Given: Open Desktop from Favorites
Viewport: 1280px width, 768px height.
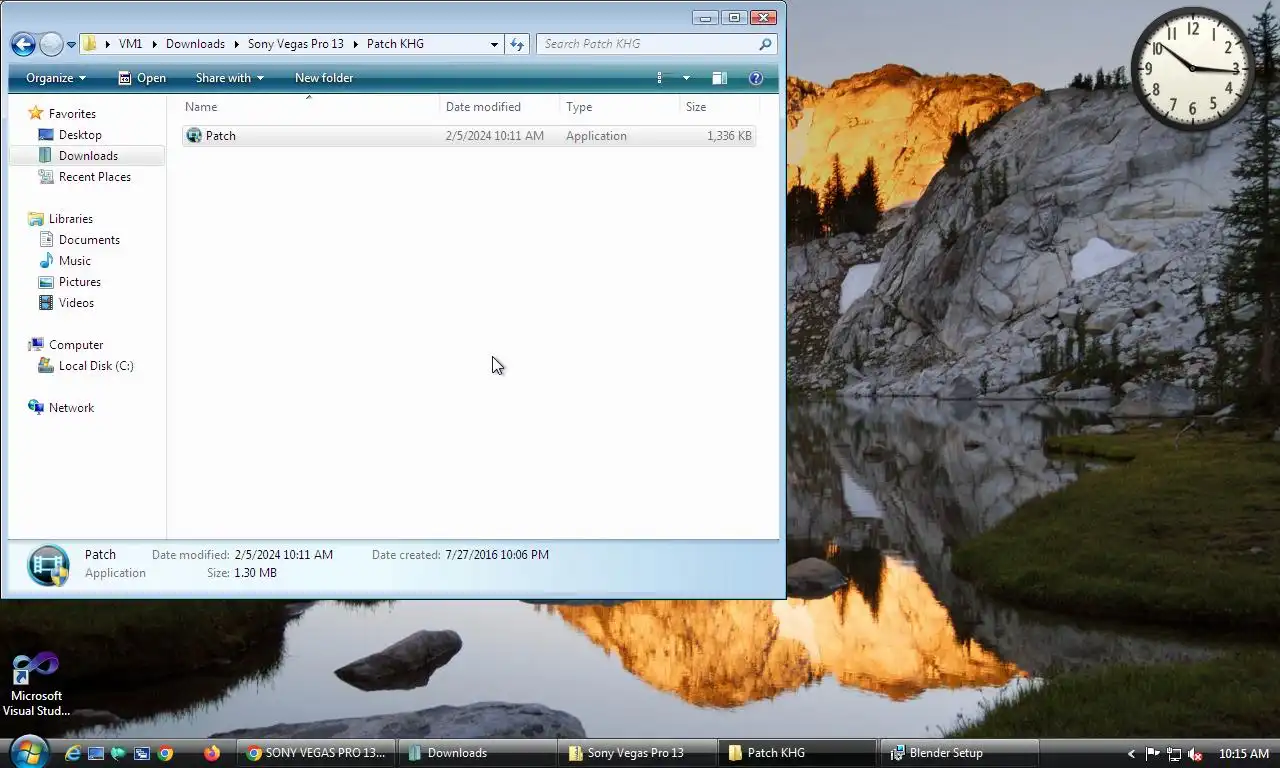Looking at the screenshot, I should point(80,135).
